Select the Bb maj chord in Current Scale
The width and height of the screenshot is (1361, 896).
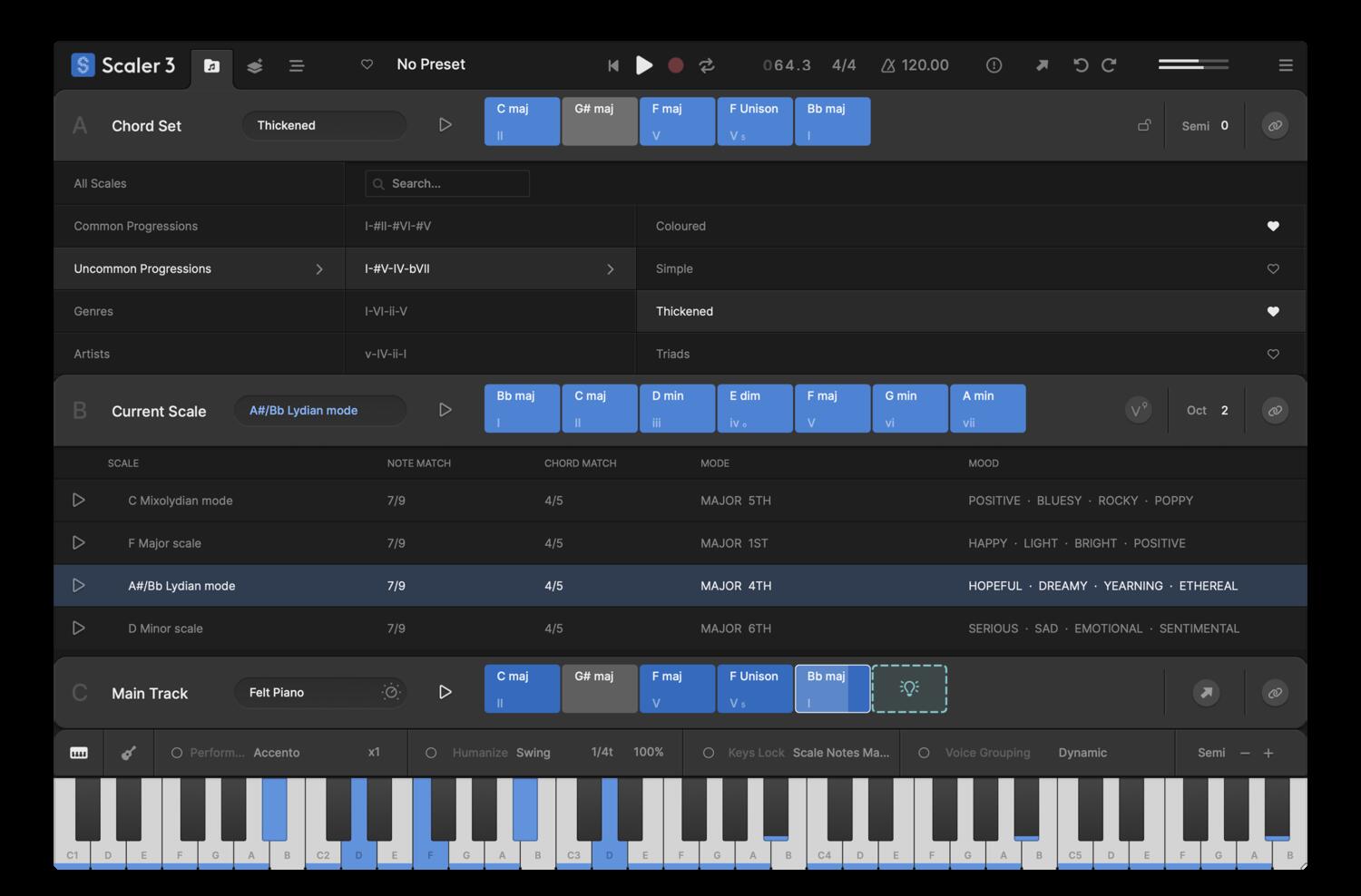click(522, 408)
